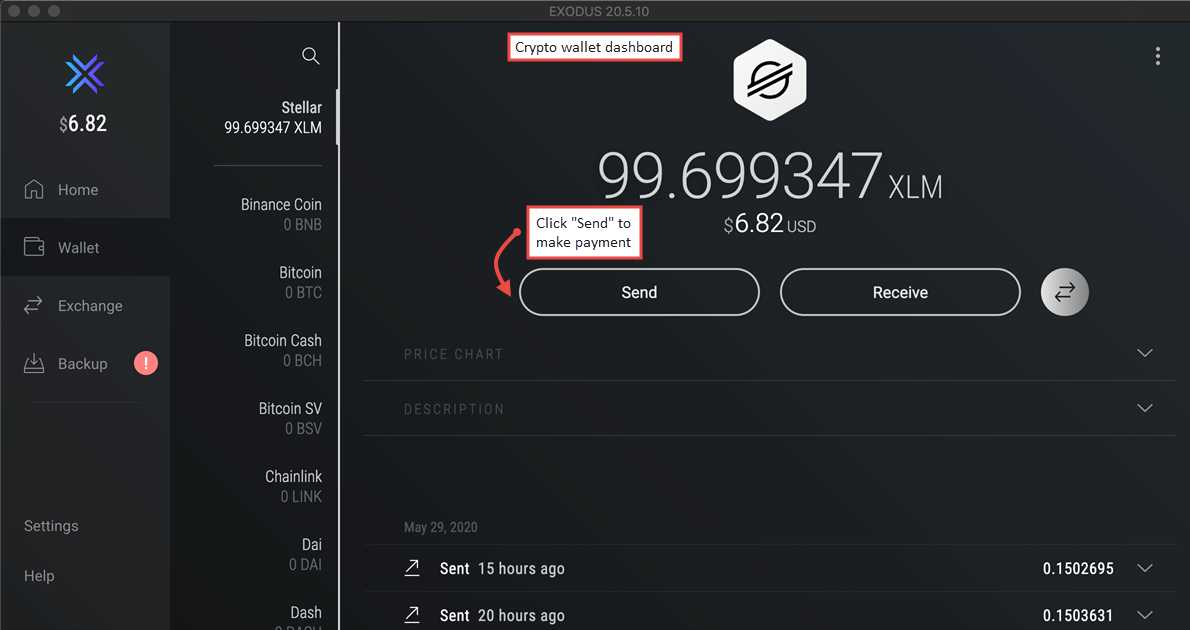
Task: Go to the Exchange section
Action: (85, 306)
